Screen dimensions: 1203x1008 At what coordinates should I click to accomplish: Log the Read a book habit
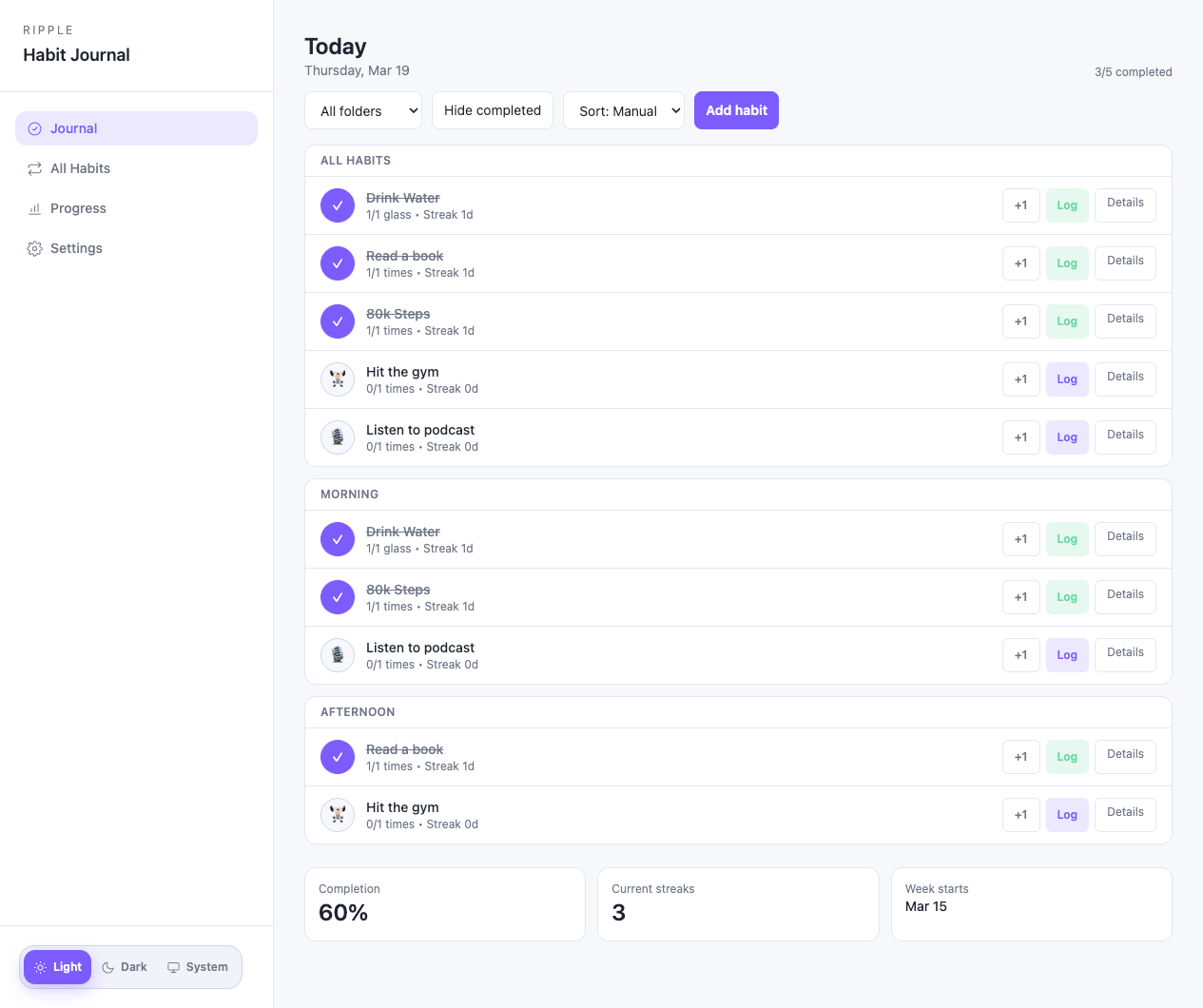[x=1067, y=263]
